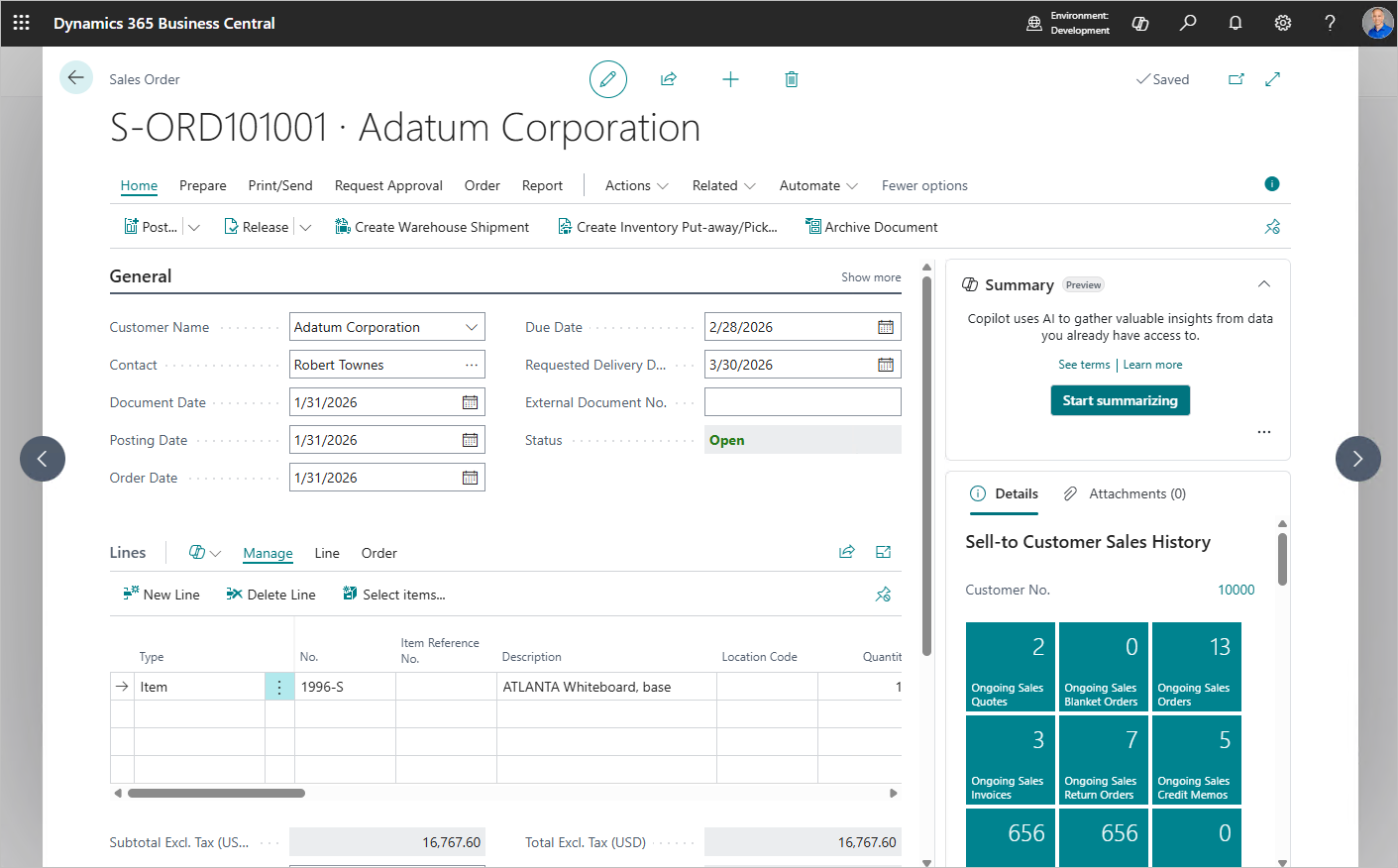The width and height of the screenshot is (1398, 868).
Task: Pin the Lines action bar
Action: pyautogui.click(x=884, y=595)
